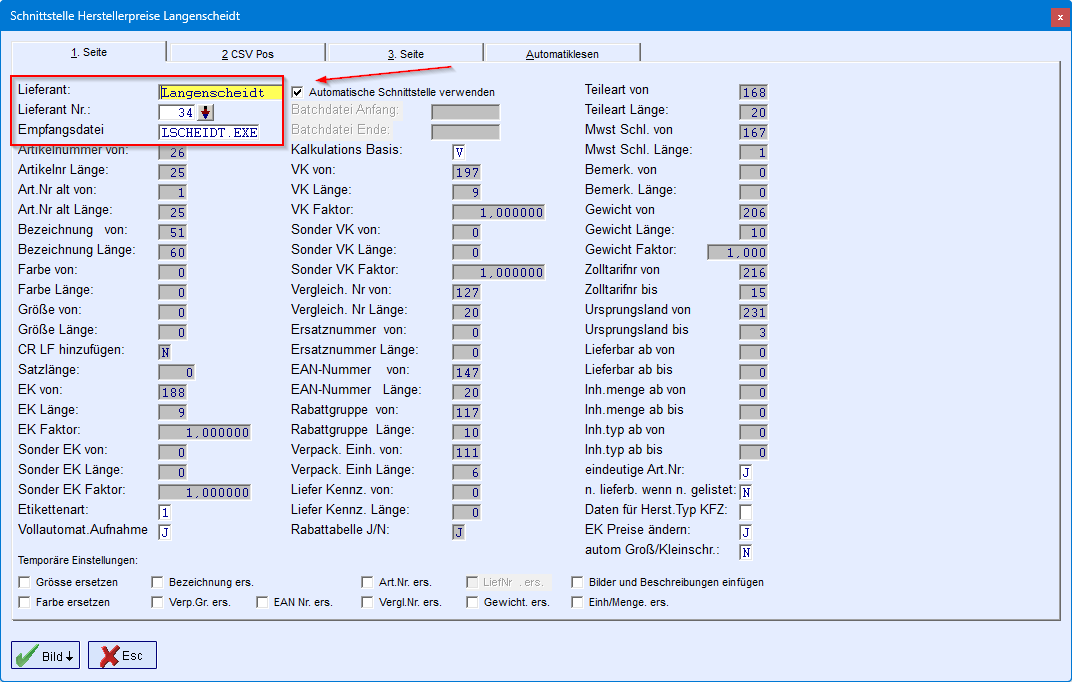This screenshot has height=682, width=1072.
Task: Click the Art.Nr alt Länge field
Action: (173, 213)
